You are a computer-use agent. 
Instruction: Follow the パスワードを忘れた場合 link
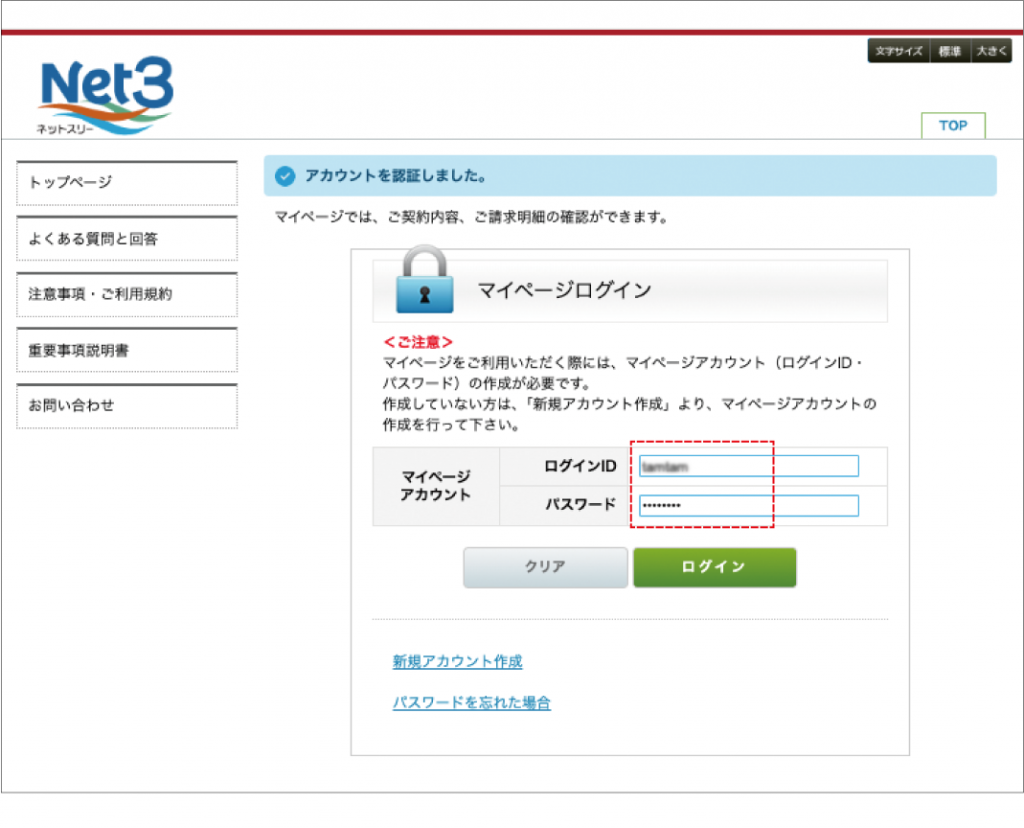coord(472,703)
